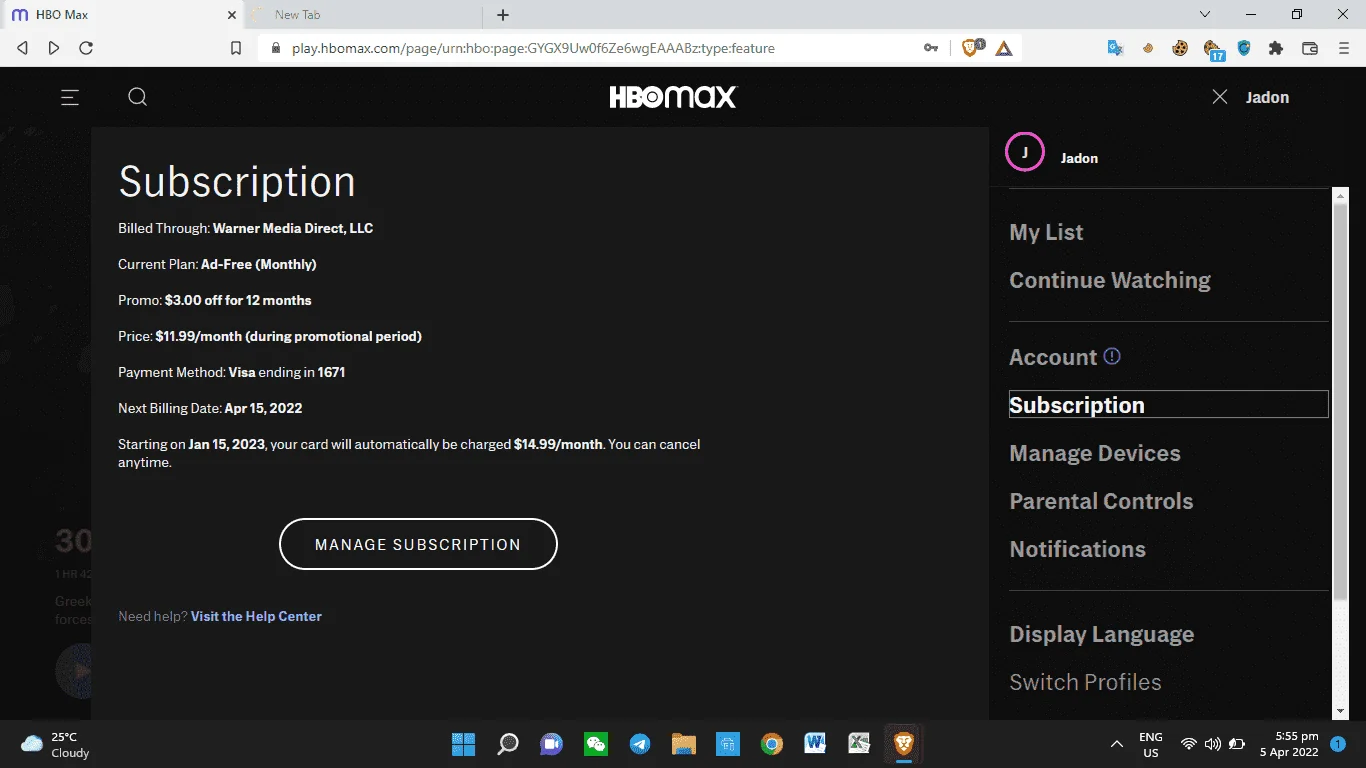Image resolution: width=1366 pixels, height=768 pixels.
Task: Click the Manage Subscription button
Action: (418, 544)
